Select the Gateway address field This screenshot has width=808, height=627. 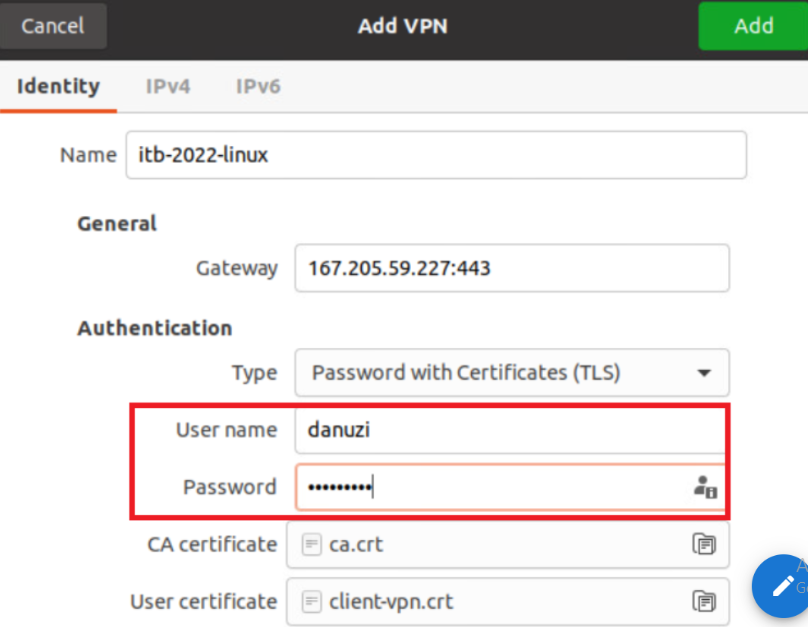tap(512, 268)
